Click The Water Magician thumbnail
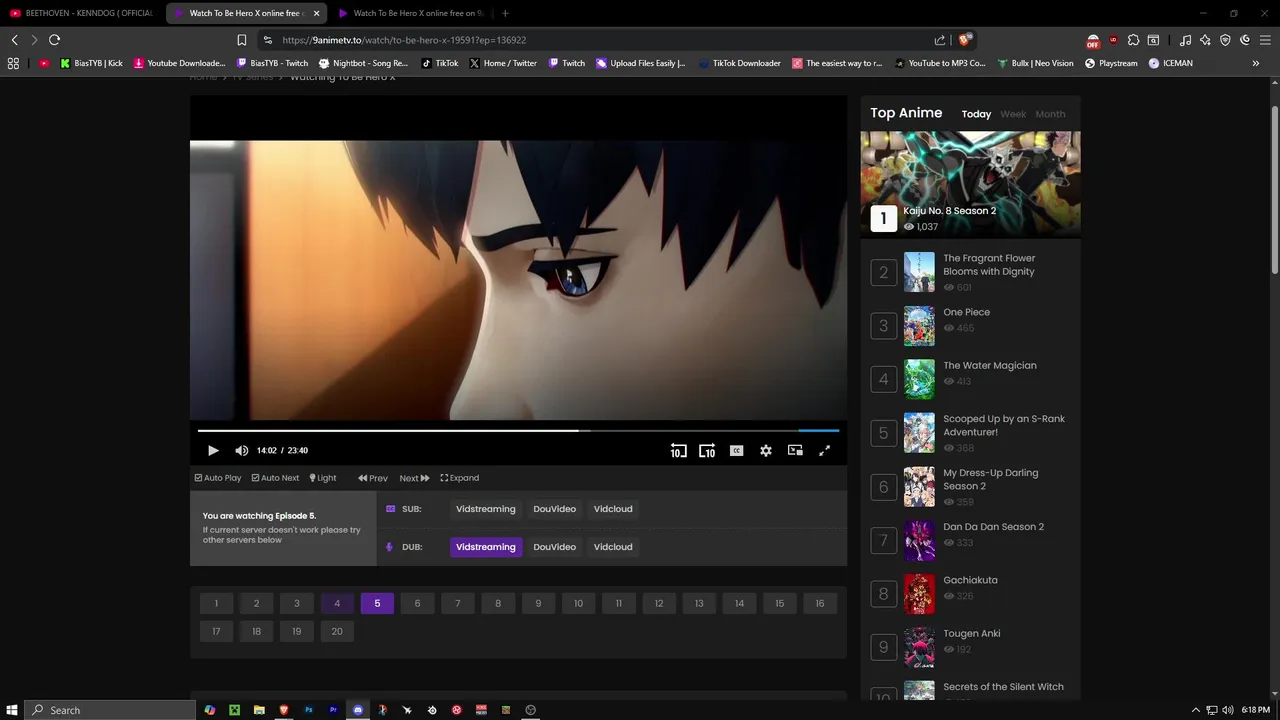This screenshot has width=1280, height=720. tap(919, 379)
